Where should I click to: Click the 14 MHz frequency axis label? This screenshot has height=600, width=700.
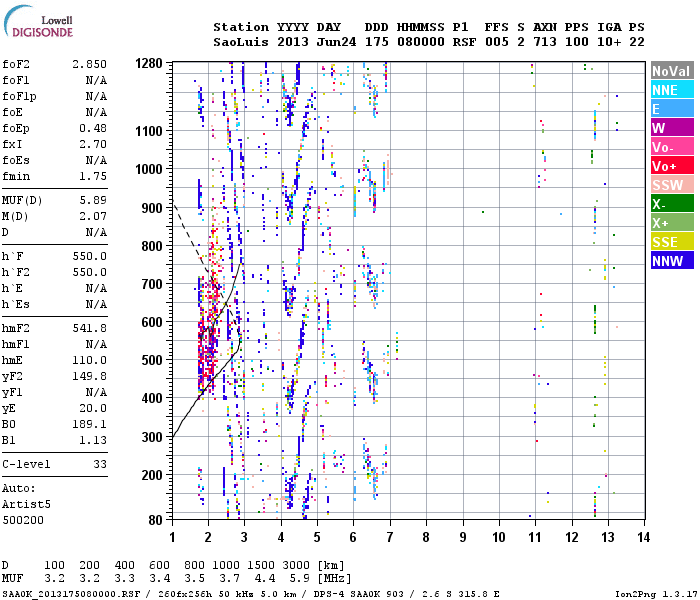(x=643, y=537)
